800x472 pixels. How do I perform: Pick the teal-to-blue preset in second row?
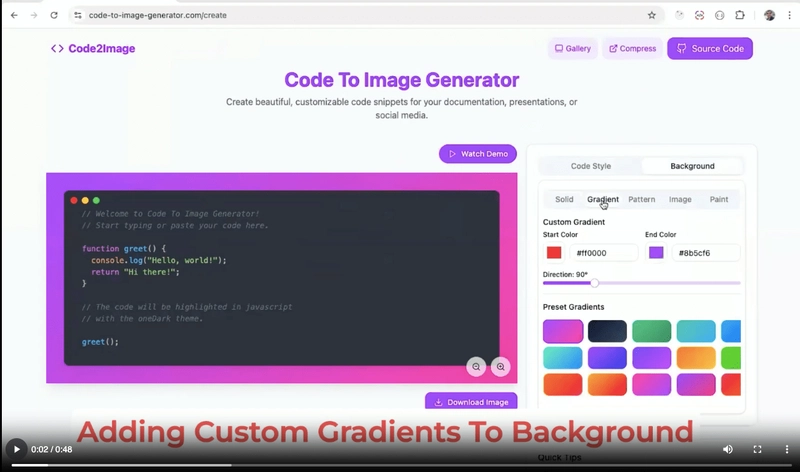[x=563, y=358]
